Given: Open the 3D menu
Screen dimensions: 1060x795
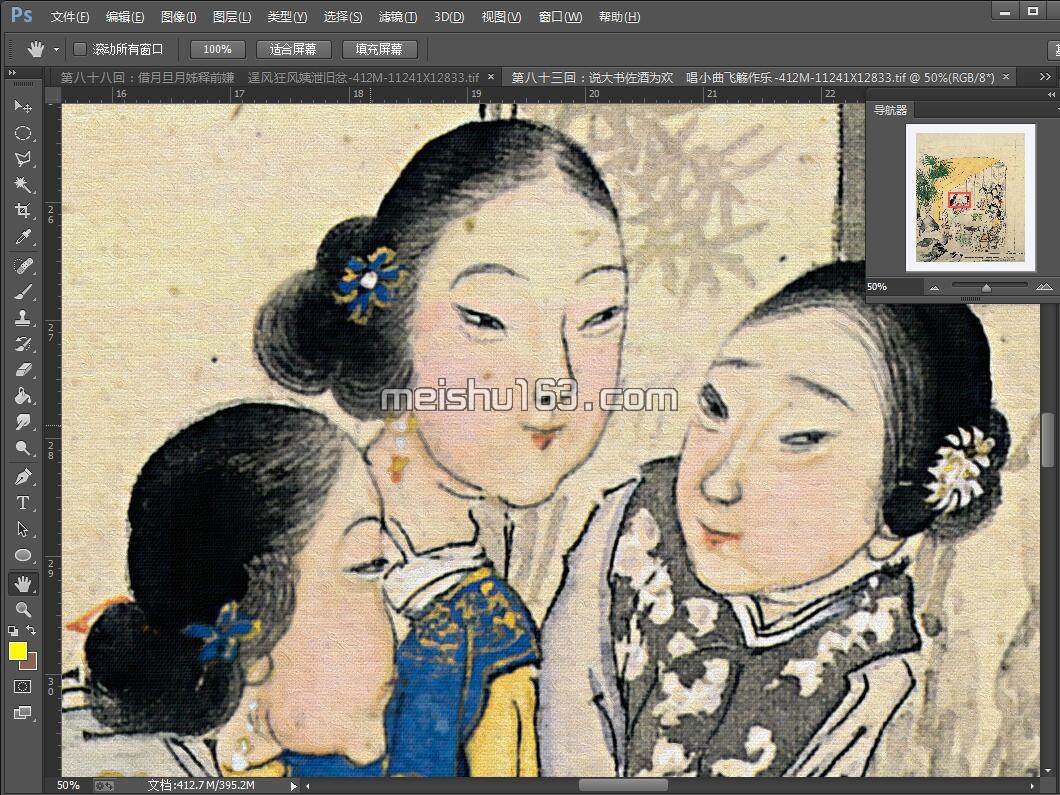Looking at the screenshot, I should [x=449, y=16].
